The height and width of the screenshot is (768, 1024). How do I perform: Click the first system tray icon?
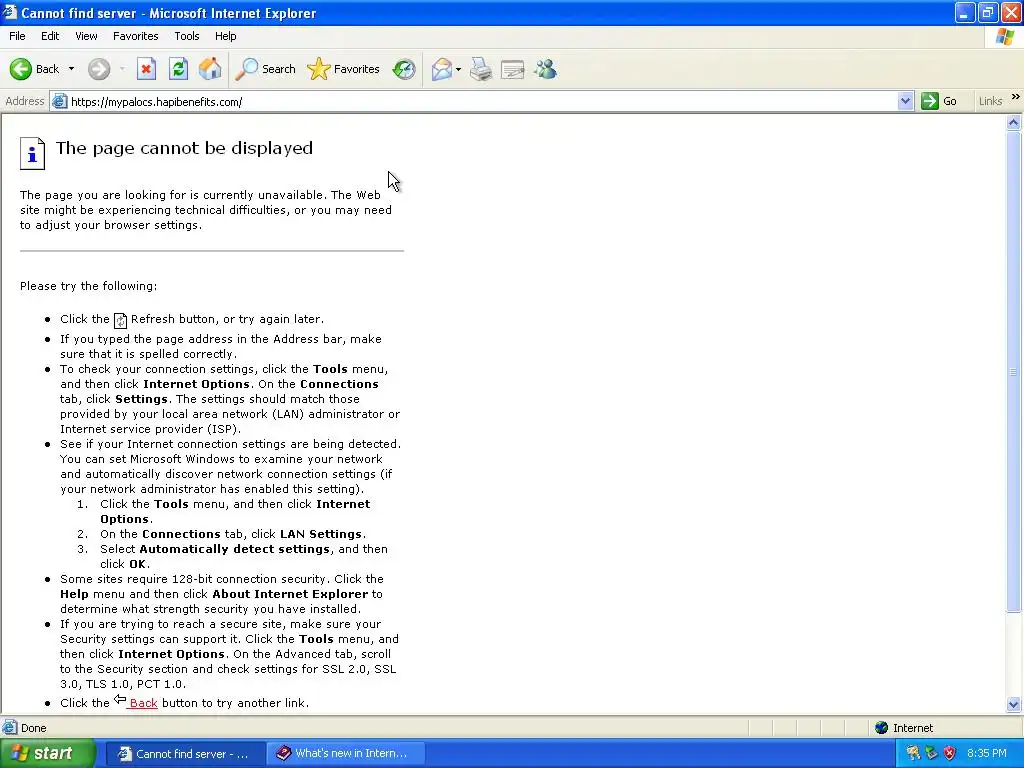coord(913,754)
